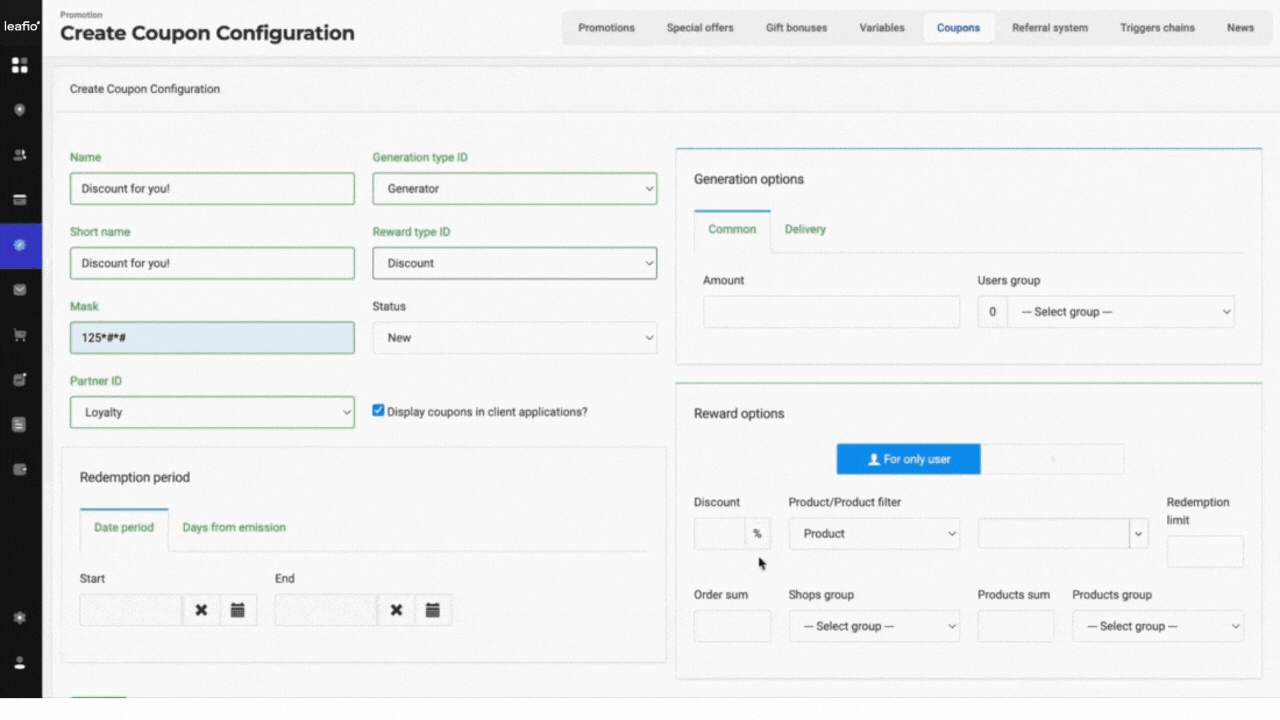Click the Mask input field
This screenshot has width=1280, height=720.
[212, 338]
